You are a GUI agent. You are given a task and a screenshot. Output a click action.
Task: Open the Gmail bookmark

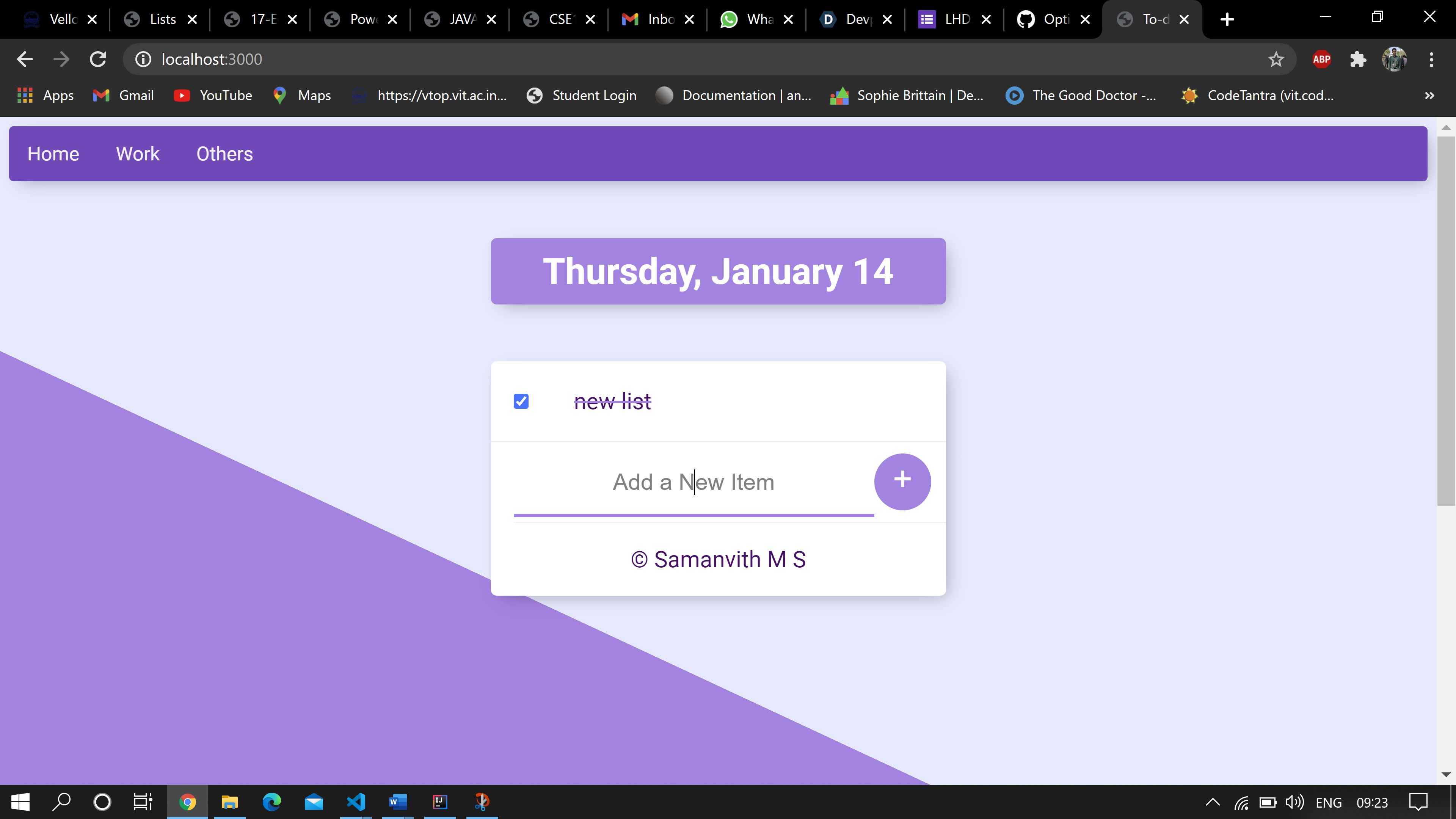[x=123, y=96]
